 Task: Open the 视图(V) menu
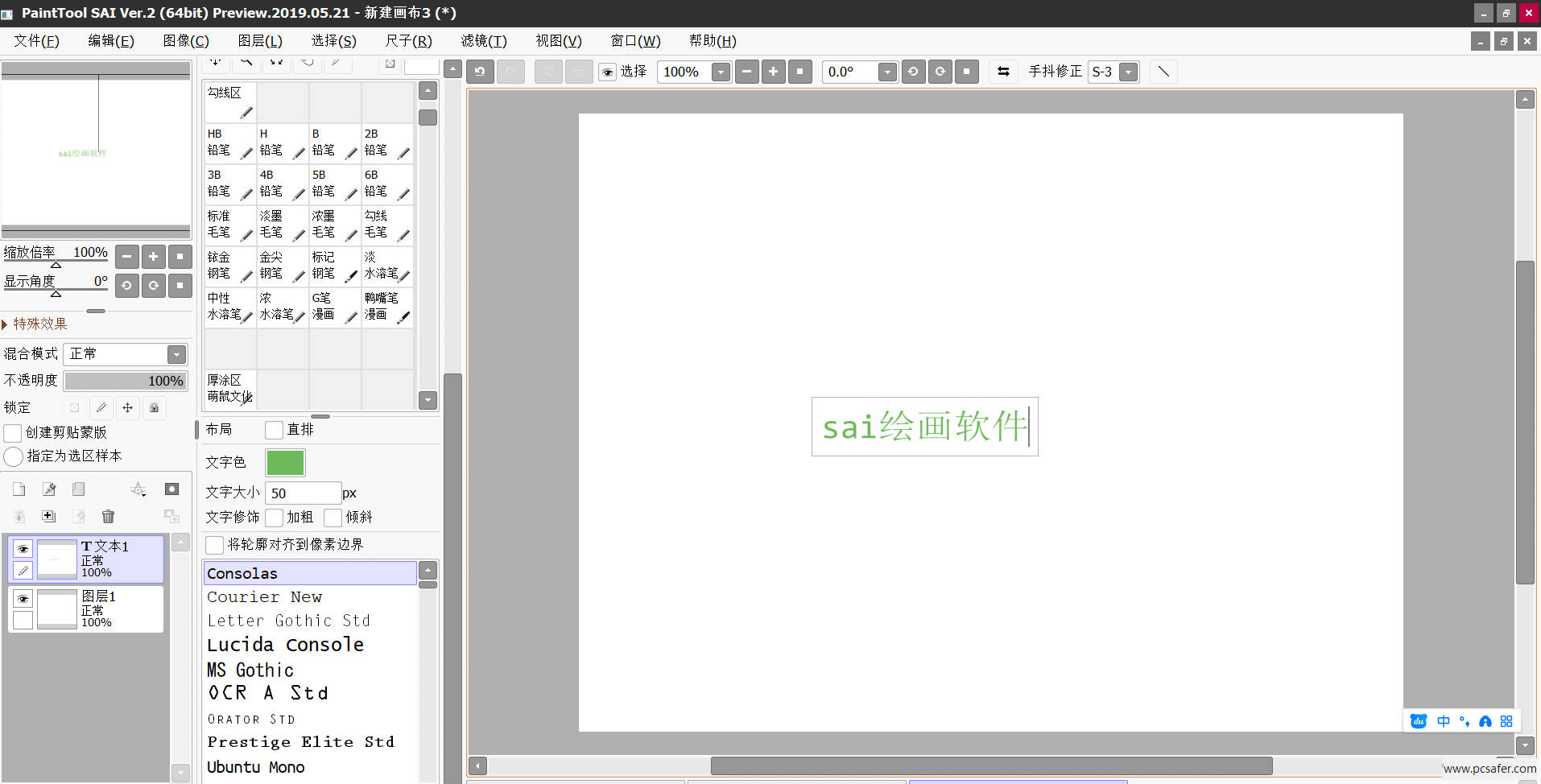(x=559, y=41)
